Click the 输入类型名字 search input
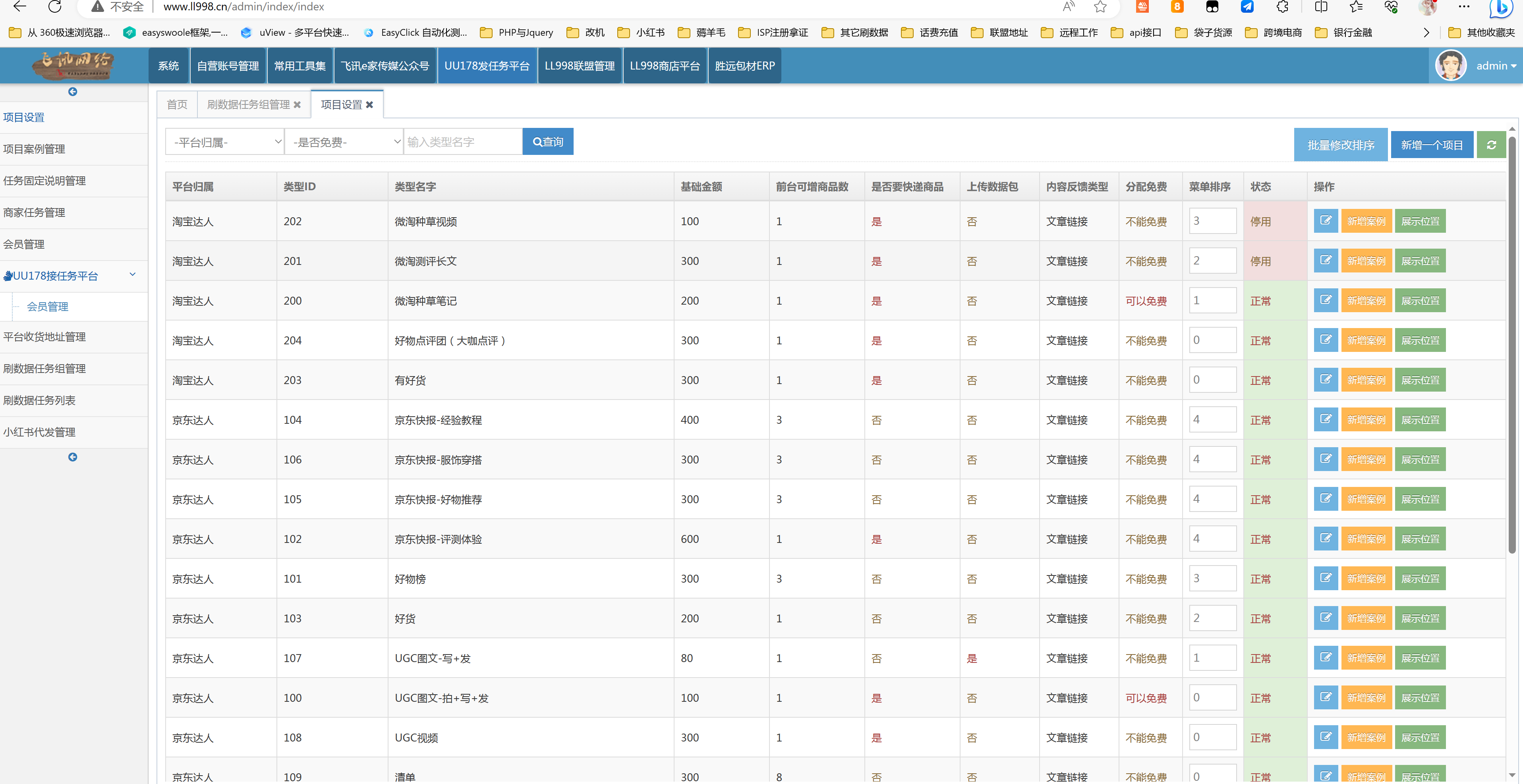This screenshot has height=784, width=1523. tap(463, 142)
